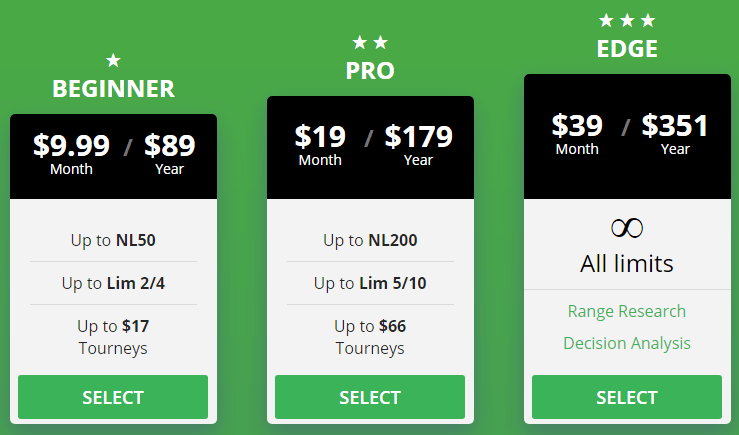Click the EDGE plan heading
Viewport: 739px width, 435px height.
pos(627,48)
